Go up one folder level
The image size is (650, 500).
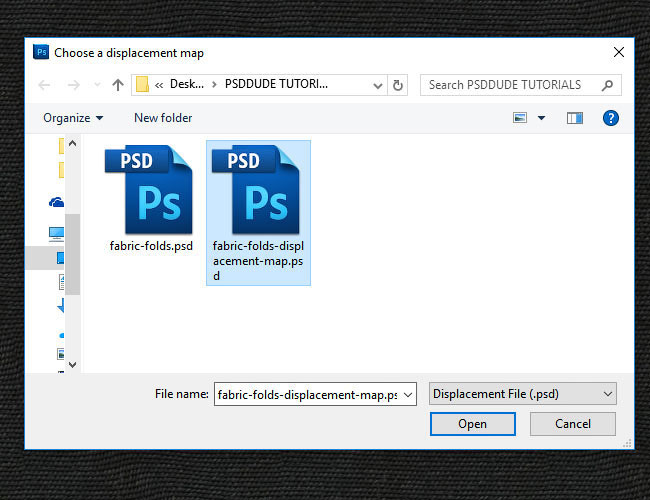click(118, 85)
